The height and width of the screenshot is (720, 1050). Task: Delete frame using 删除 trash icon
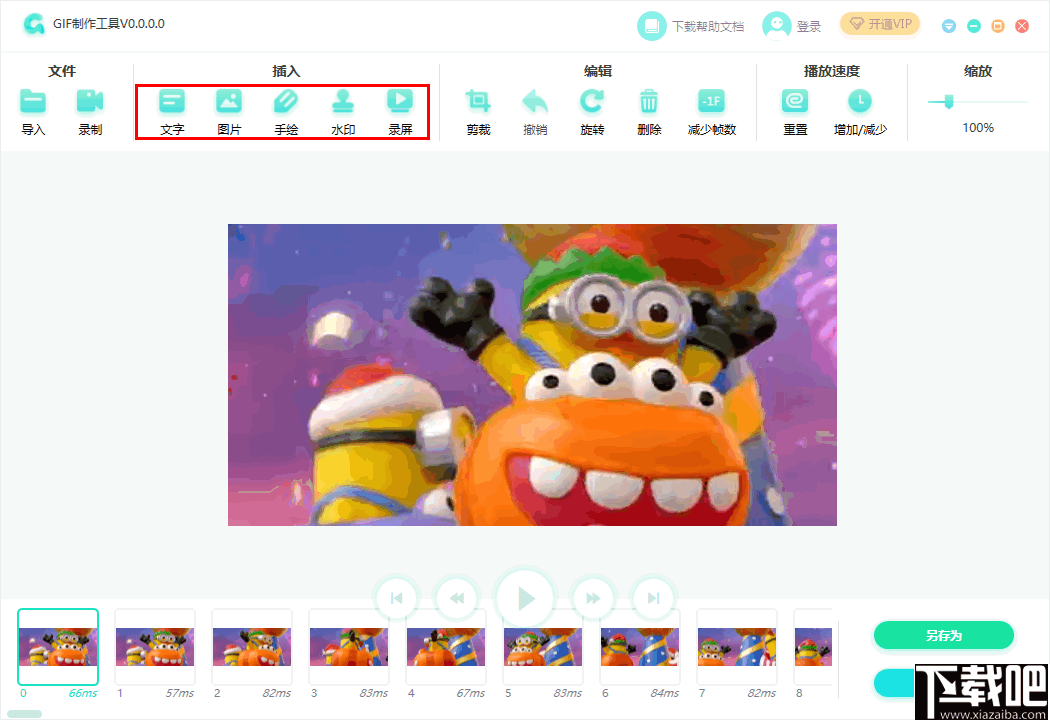pos(649,102)
